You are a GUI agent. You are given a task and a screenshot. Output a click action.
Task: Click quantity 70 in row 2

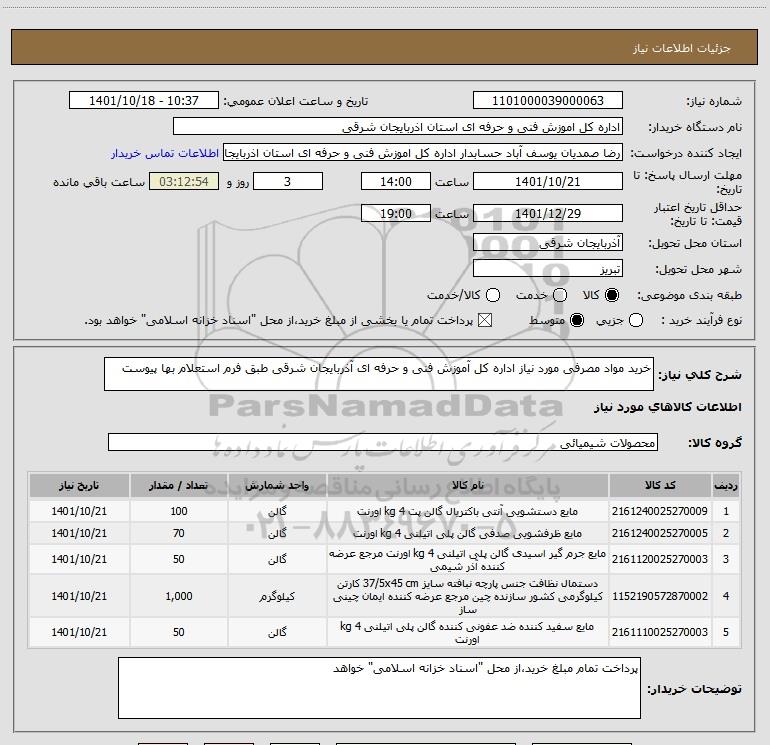tap(179, 533)
